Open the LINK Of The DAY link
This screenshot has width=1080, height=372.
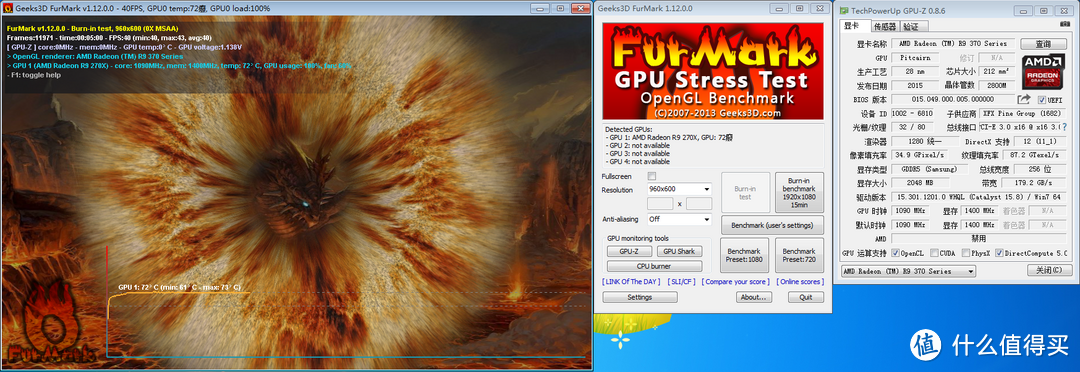pos(632,282)
